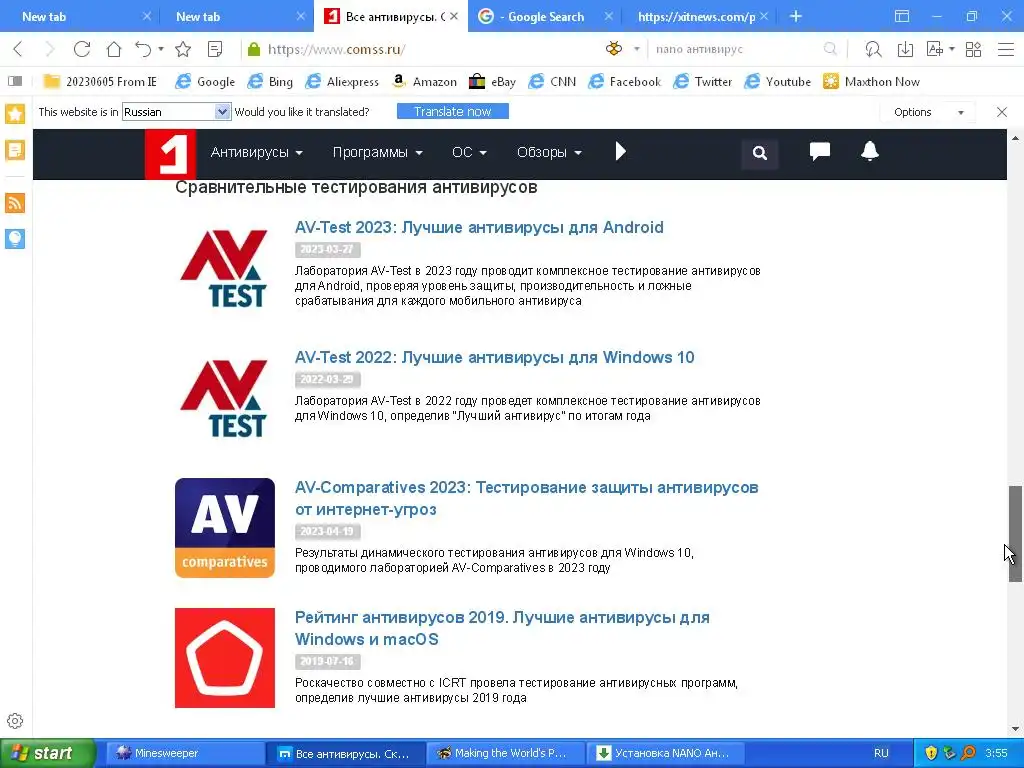Open AV-Test 2022 Windows 10 article link
The image size is (1024, 768).
494,357
